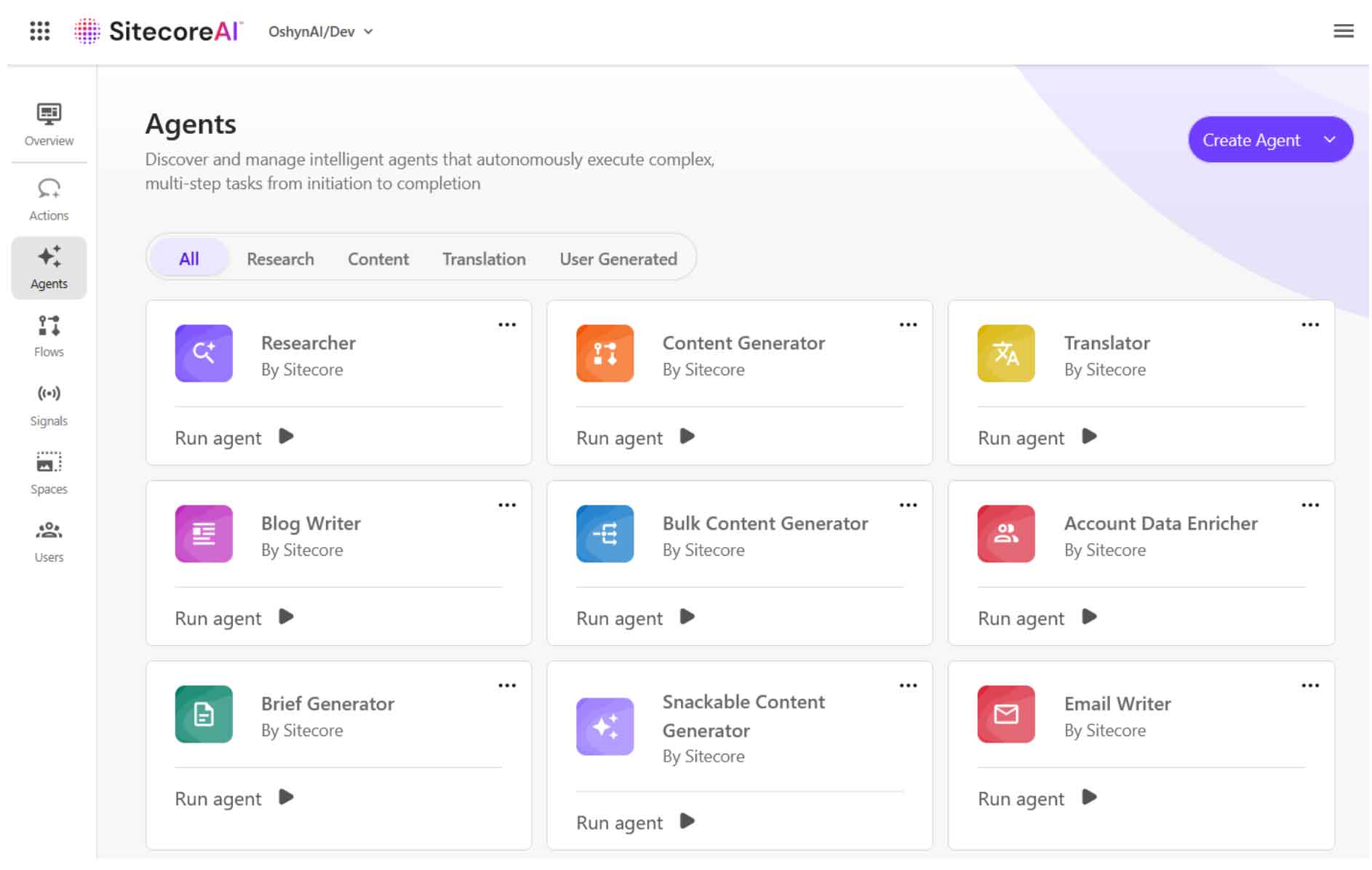Switch to the Translation tab
Viewport: 1372px width, 870px height.
click(484, 259)
